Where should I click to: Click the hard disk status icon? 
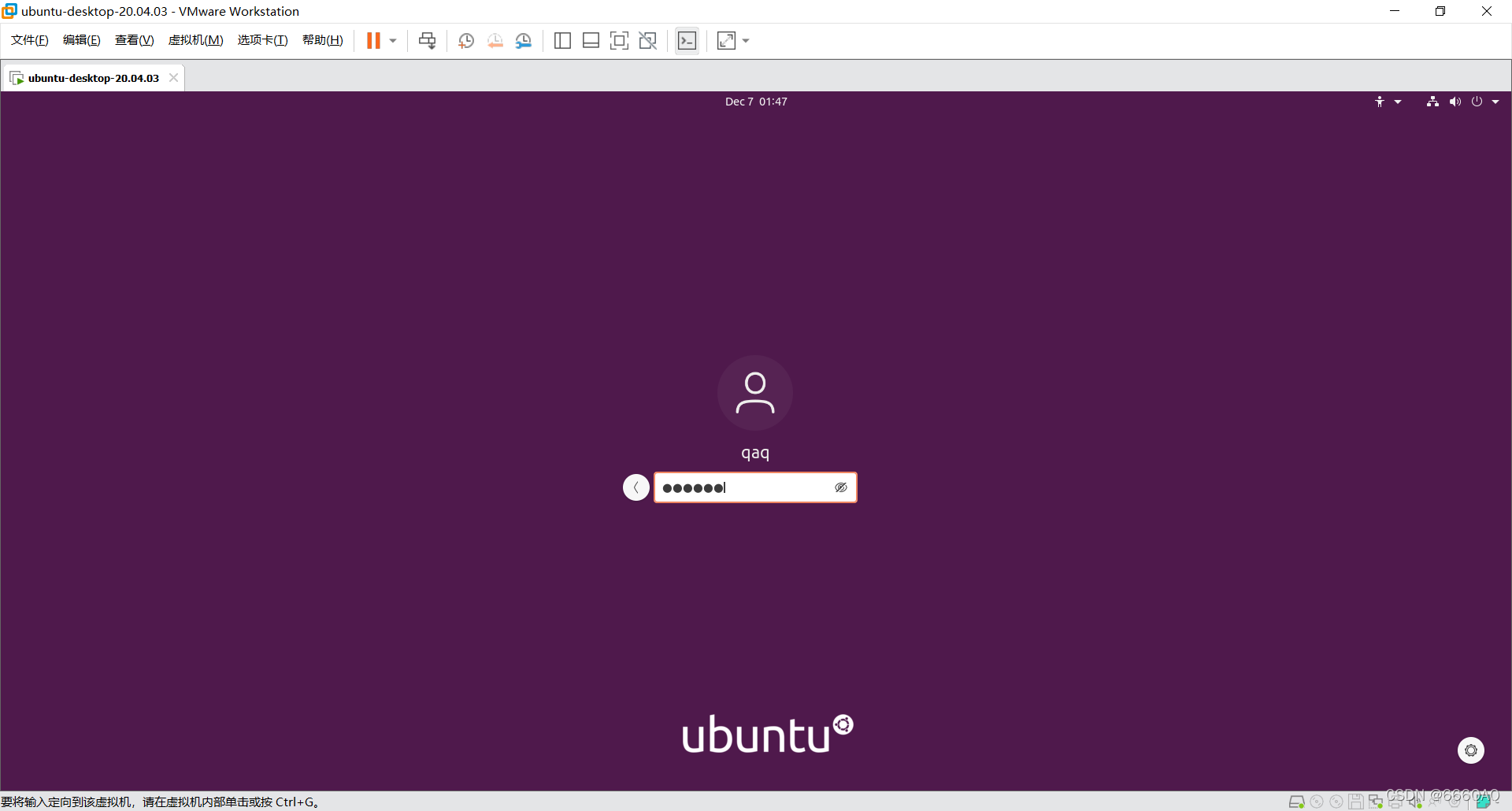pos(1296,802)
